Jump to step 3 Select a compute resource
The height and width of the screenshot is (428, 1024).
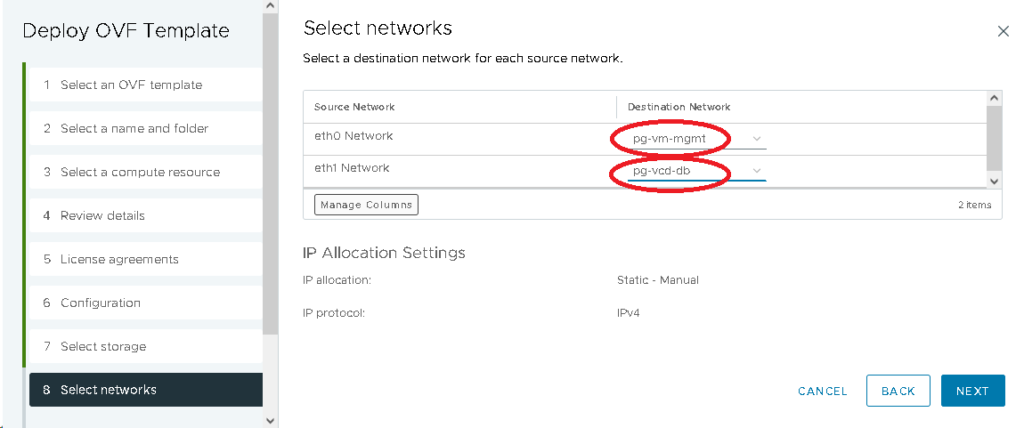pos(140,172)
